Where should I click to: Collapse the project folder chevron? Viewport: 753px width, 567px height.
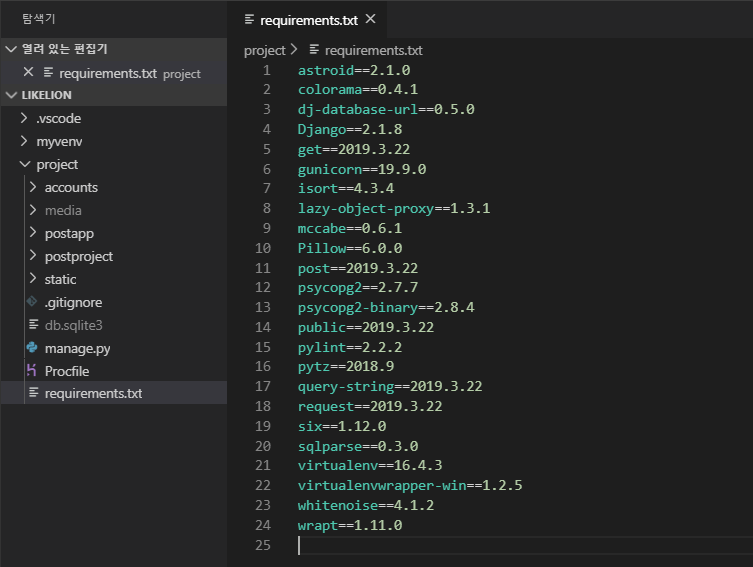[25, 164]
